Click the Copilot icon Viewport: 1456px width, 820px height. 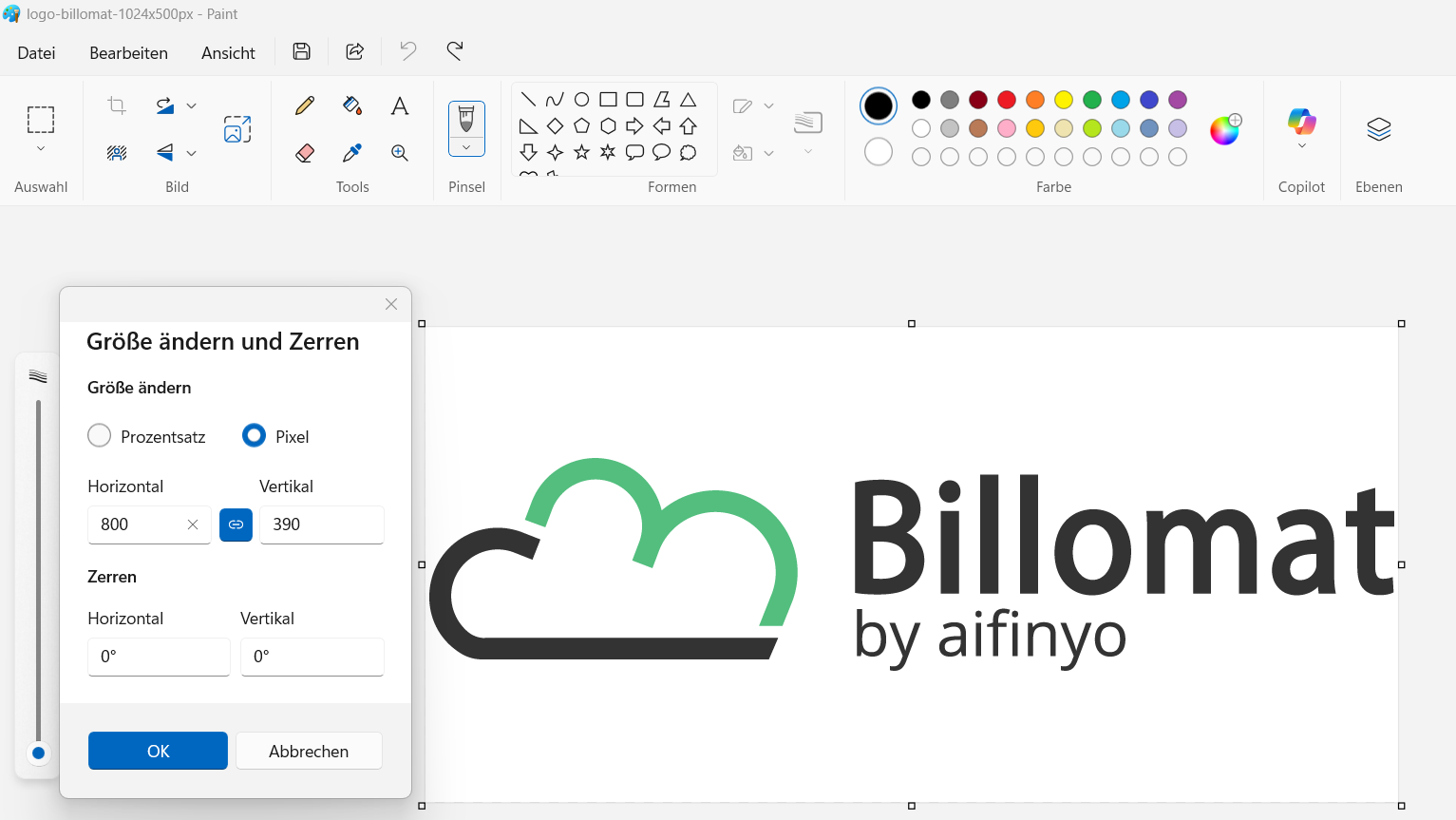tap(1301, 122)
